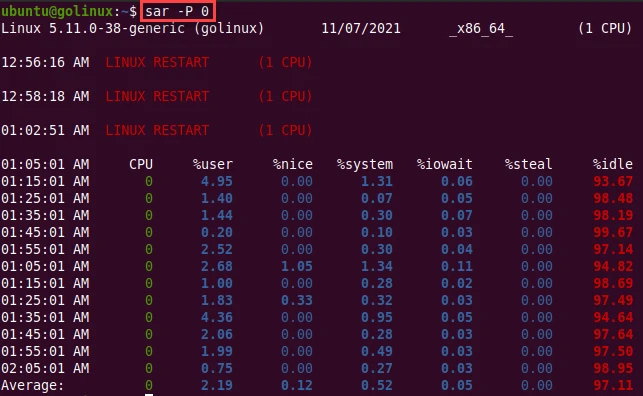The height and width of the screenshot is (396, 643).
Task: Click the %system value 0.49
Action: [376, 351]
